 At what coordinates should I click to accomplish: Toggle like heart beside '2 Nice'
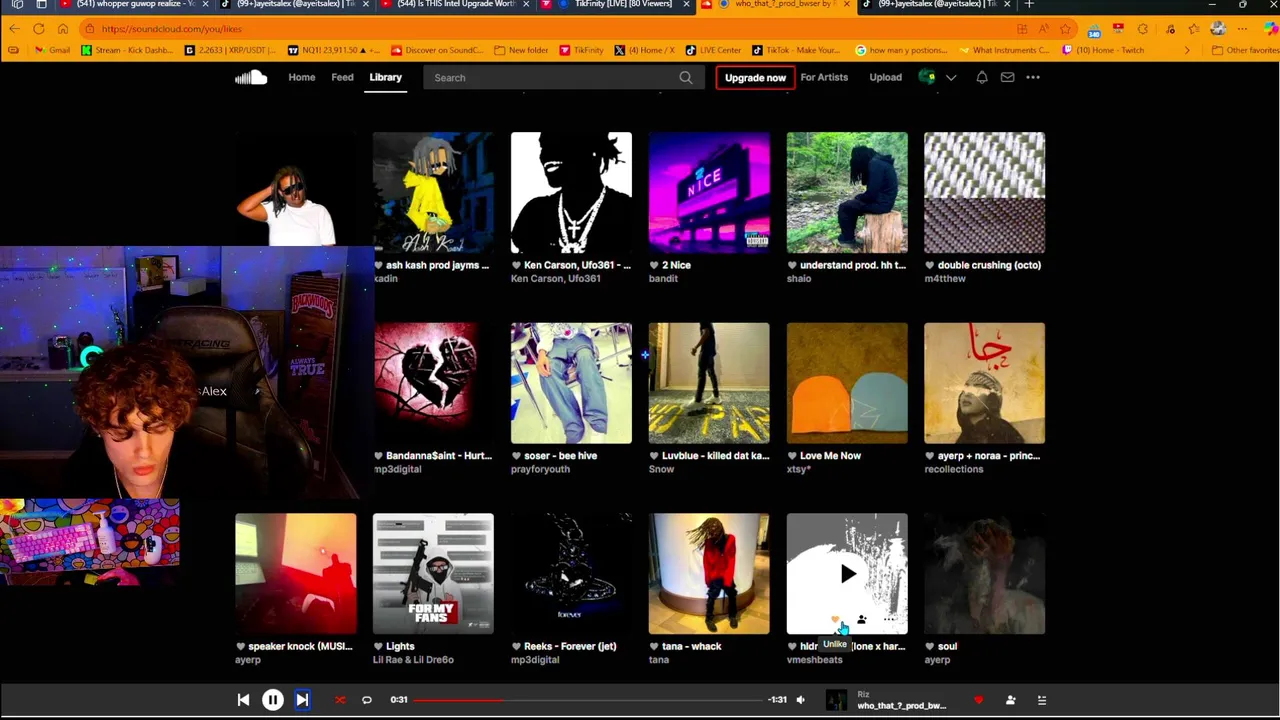654,265
